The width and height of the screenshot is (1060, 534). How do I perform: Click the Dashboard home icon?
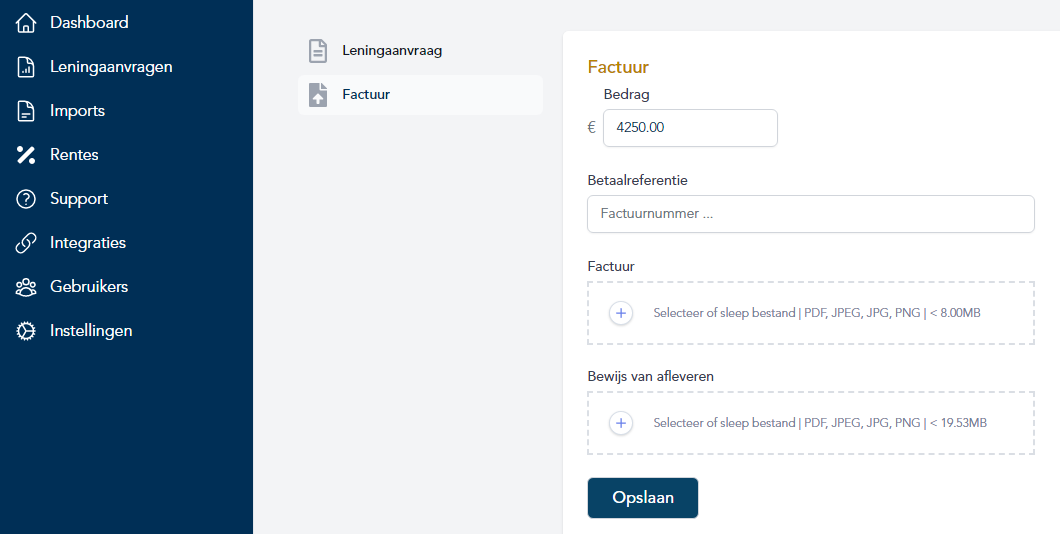26,23
